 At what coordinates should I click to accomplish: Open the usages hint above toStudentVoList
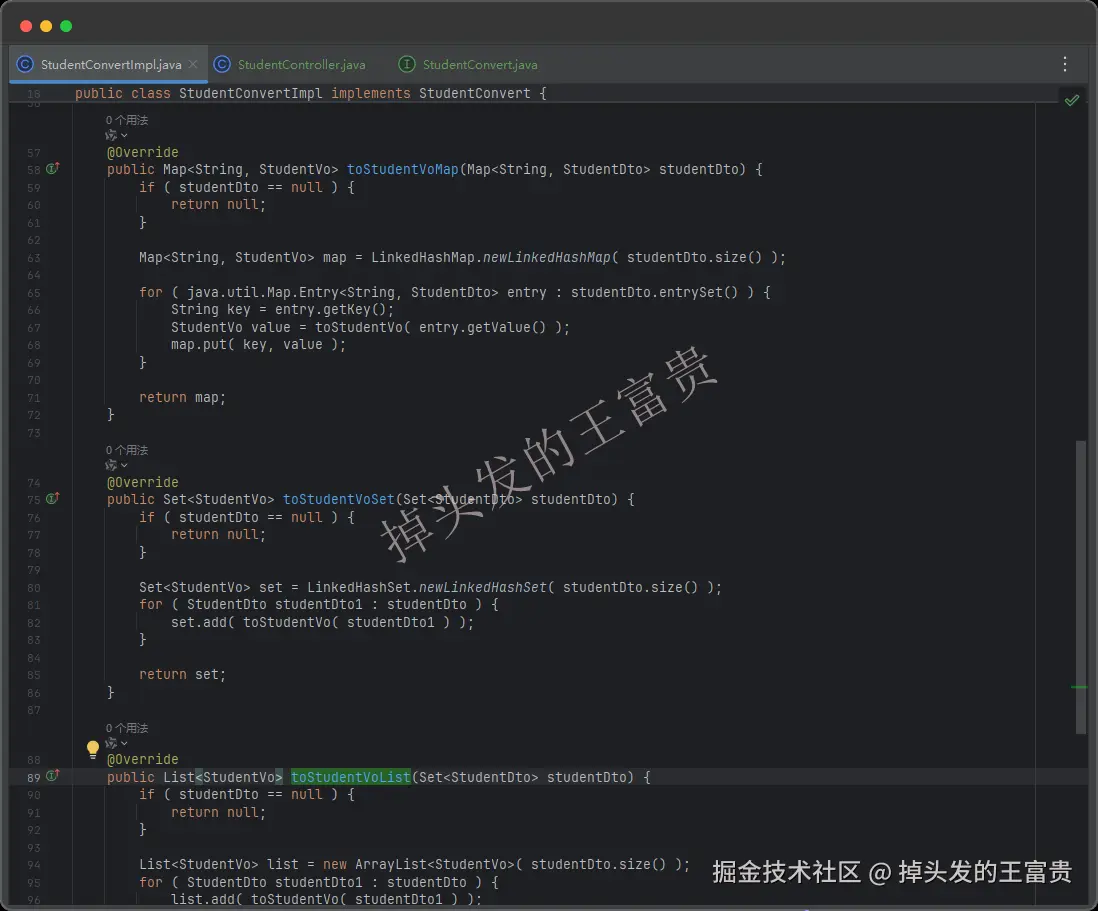127,728
